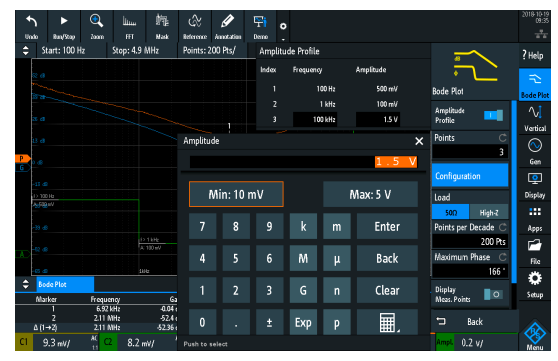The image size is (558, 361).
Task: Open the calculator keypad mode button
Action: click(387, 322)
